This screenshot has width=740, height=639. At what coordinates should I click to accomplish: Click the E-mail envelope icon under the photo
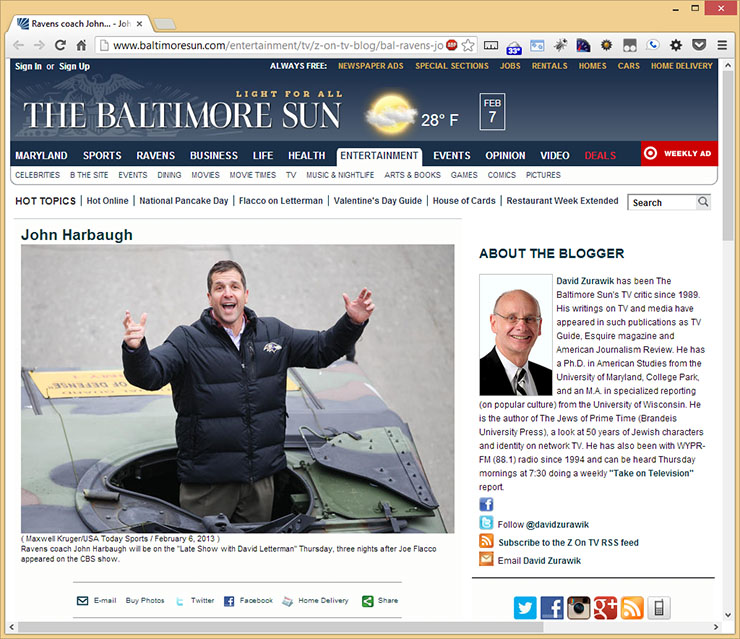82,601
